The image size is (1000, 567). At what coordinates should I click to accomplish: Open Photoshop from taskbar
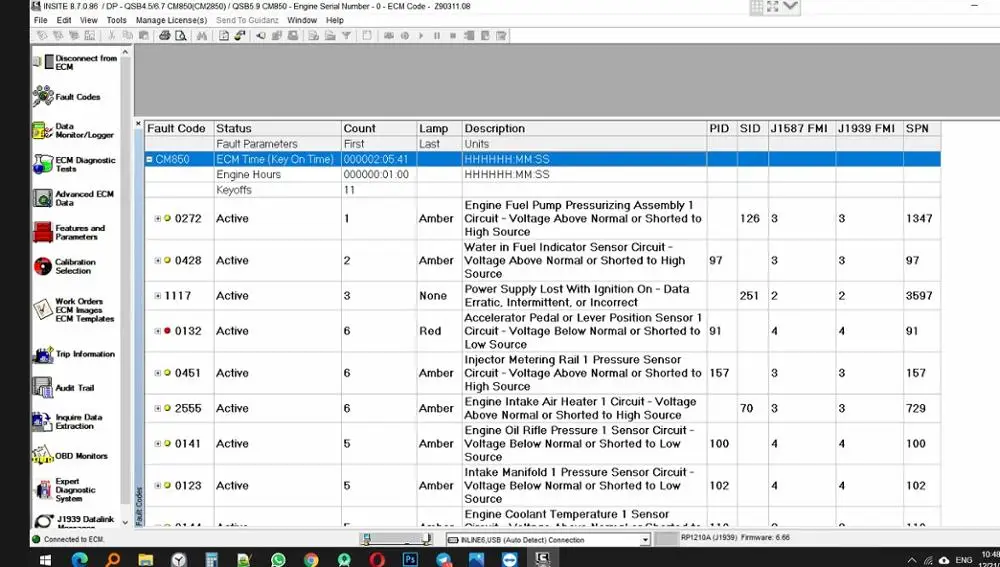pos(410,560)
